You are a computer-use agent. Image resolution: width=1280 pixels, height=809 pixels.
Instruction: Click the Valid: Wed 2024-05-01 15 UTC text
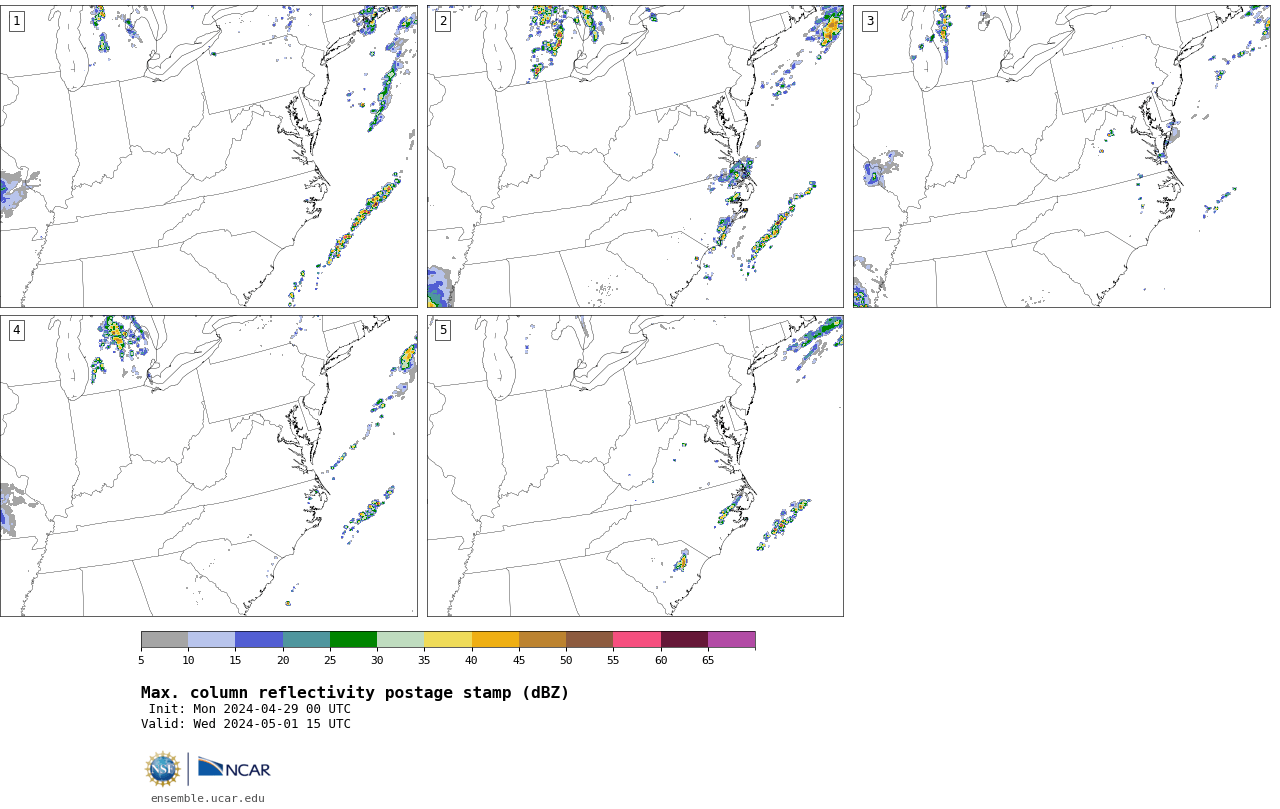click(x=246, y=724)
